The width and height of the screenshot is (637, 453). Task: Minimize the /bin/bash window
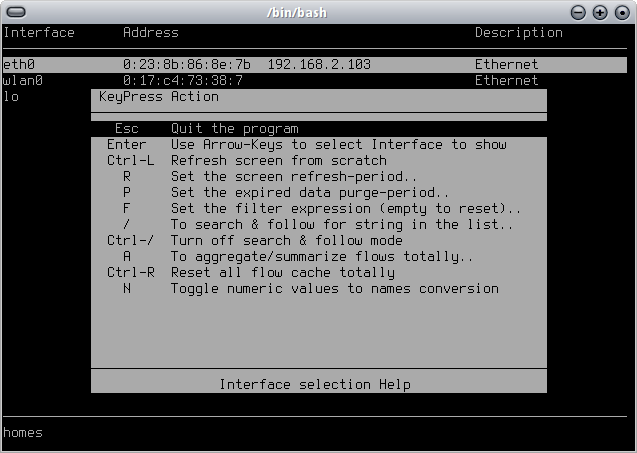(578, 13)
